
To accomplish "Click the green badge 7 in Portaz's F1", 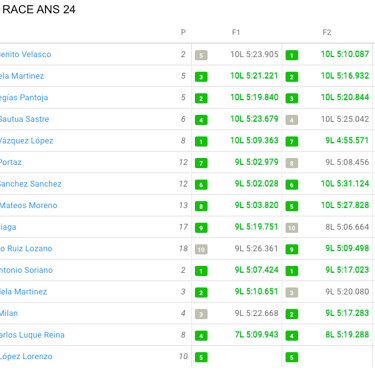I will (x=201, y=163).
